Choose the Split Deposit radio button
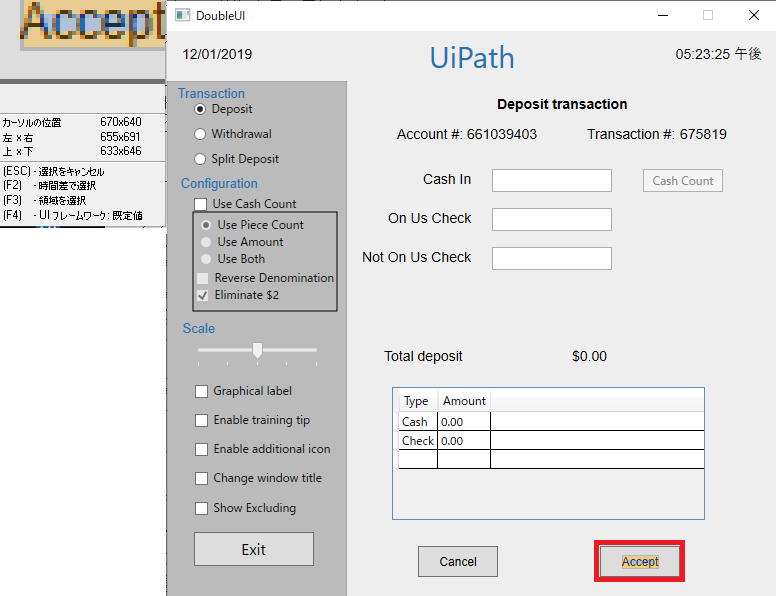Image resolution: width=776 pixels, height=596 pixels. click(x=201, y=159)
